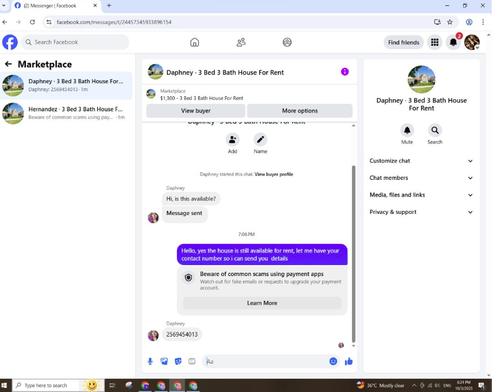
Task: Click the browser reload icon
Action: [32, 22]
